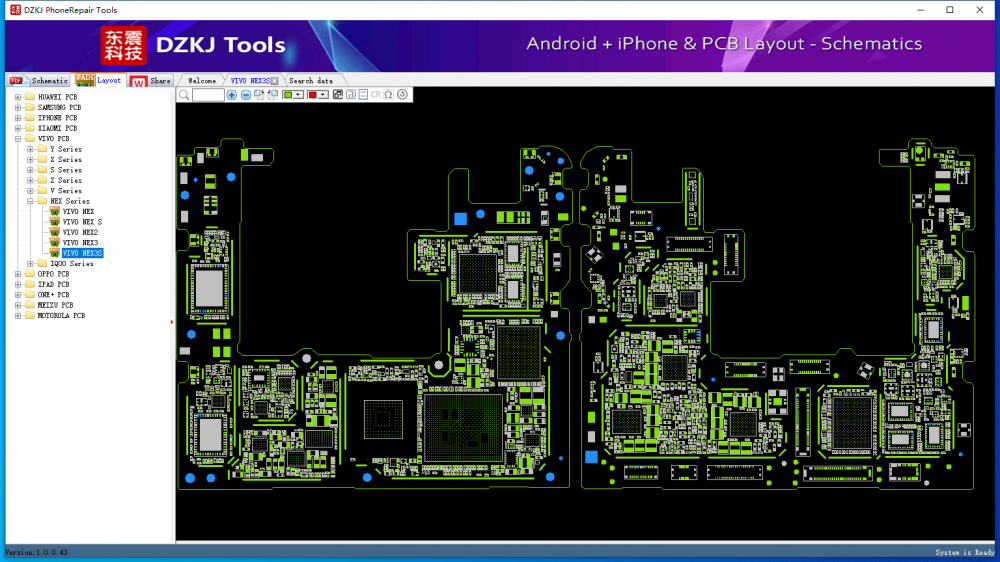Open the red color dropdown
The height and width of the screenshot is (562, 1000).
pyautogui.click(x=323, y=95)
